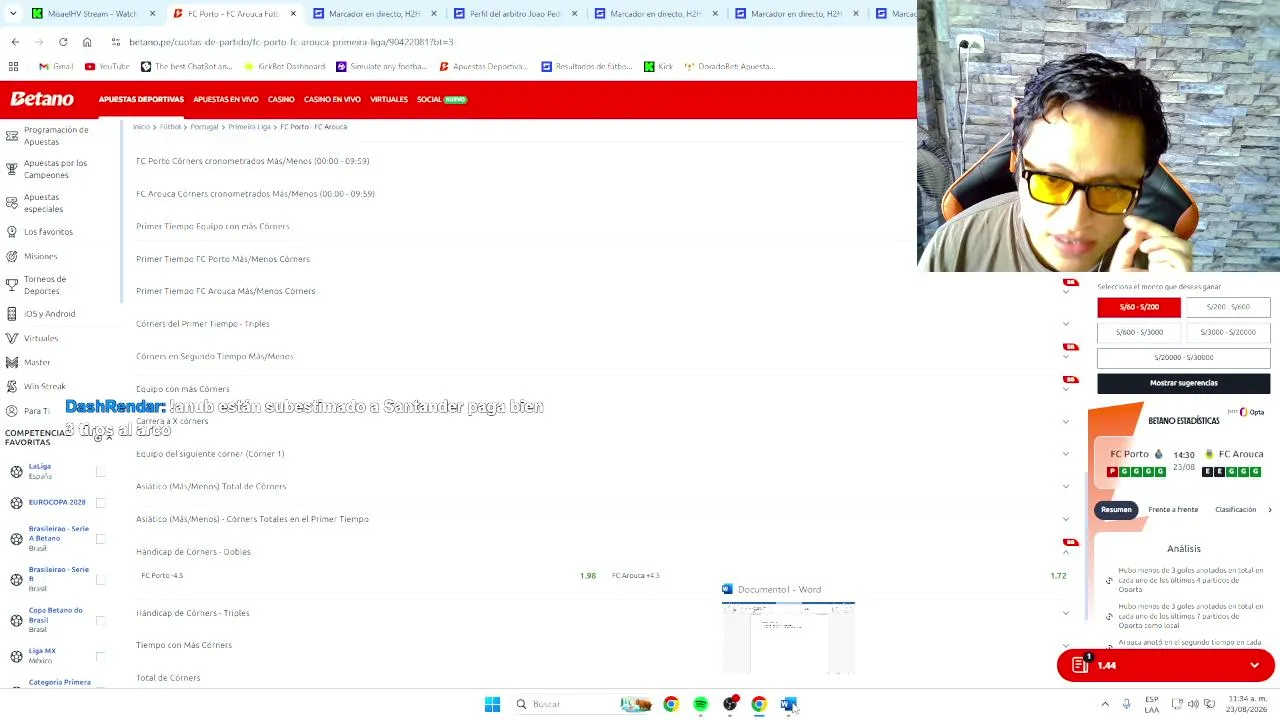This screenshot has width=1280, height=720.
Task: Open the Windows Start menu
Action: coord(492,704)
